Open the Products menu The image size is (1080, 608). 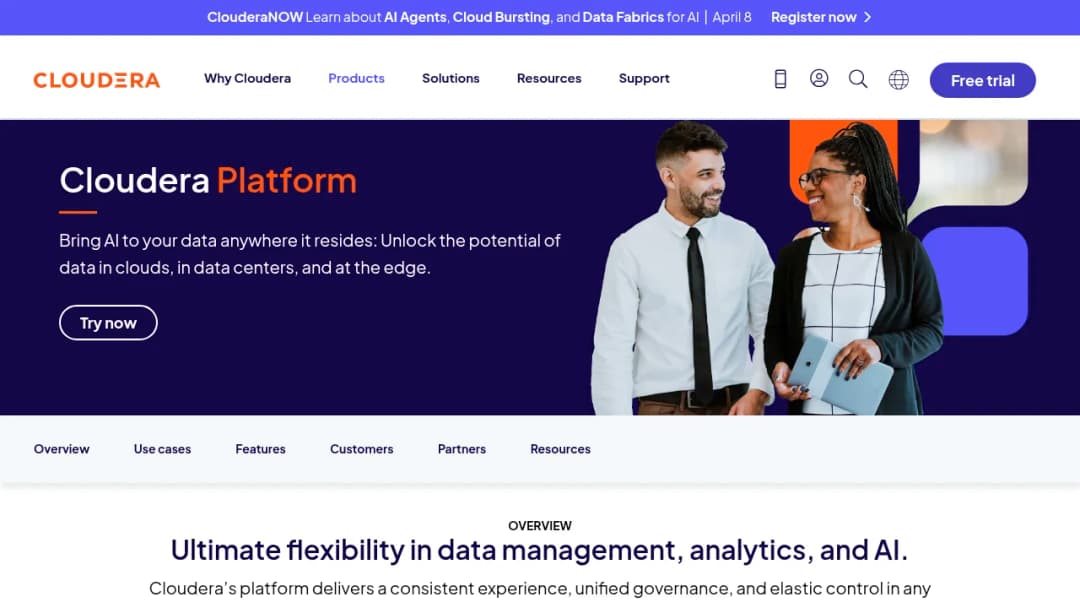click(356, 78)
